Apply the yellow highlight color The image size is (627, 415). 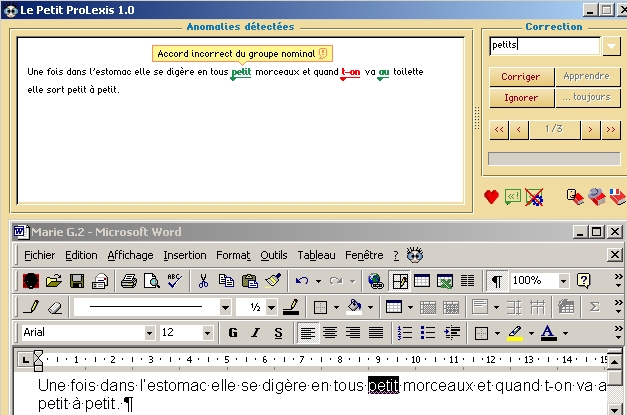coord(515,333)
